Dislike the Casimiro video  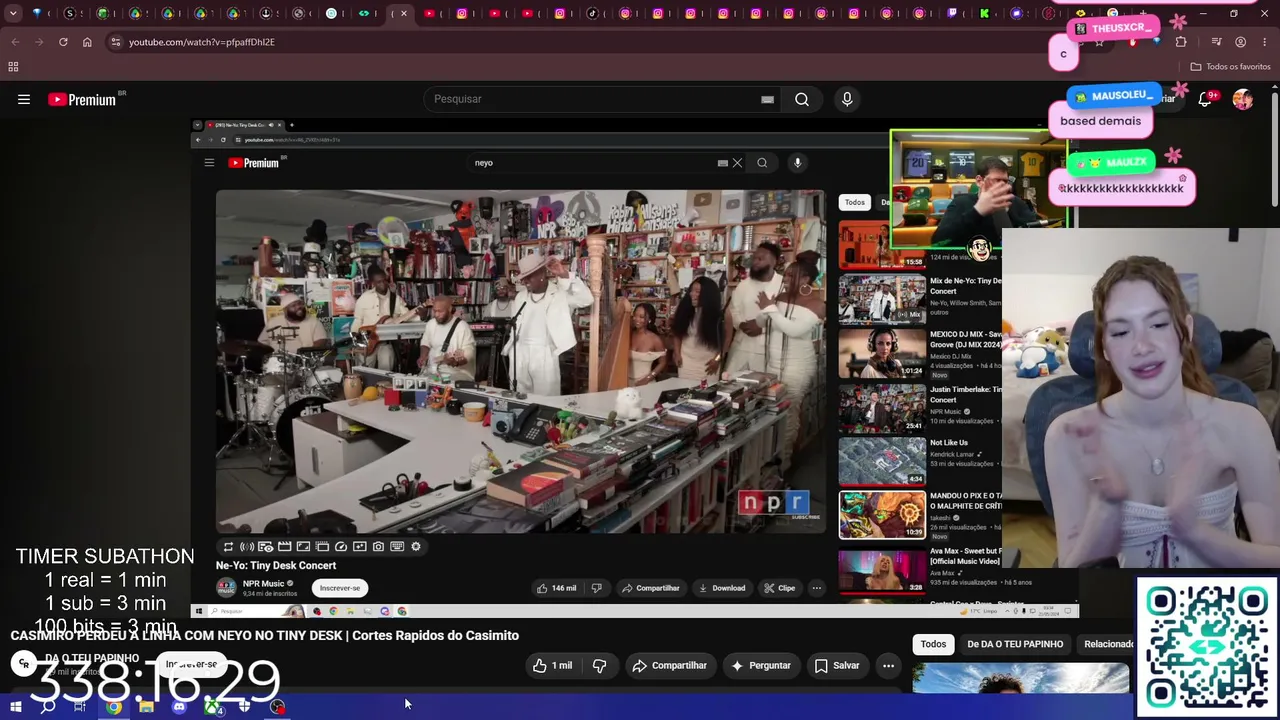(599, 666)
